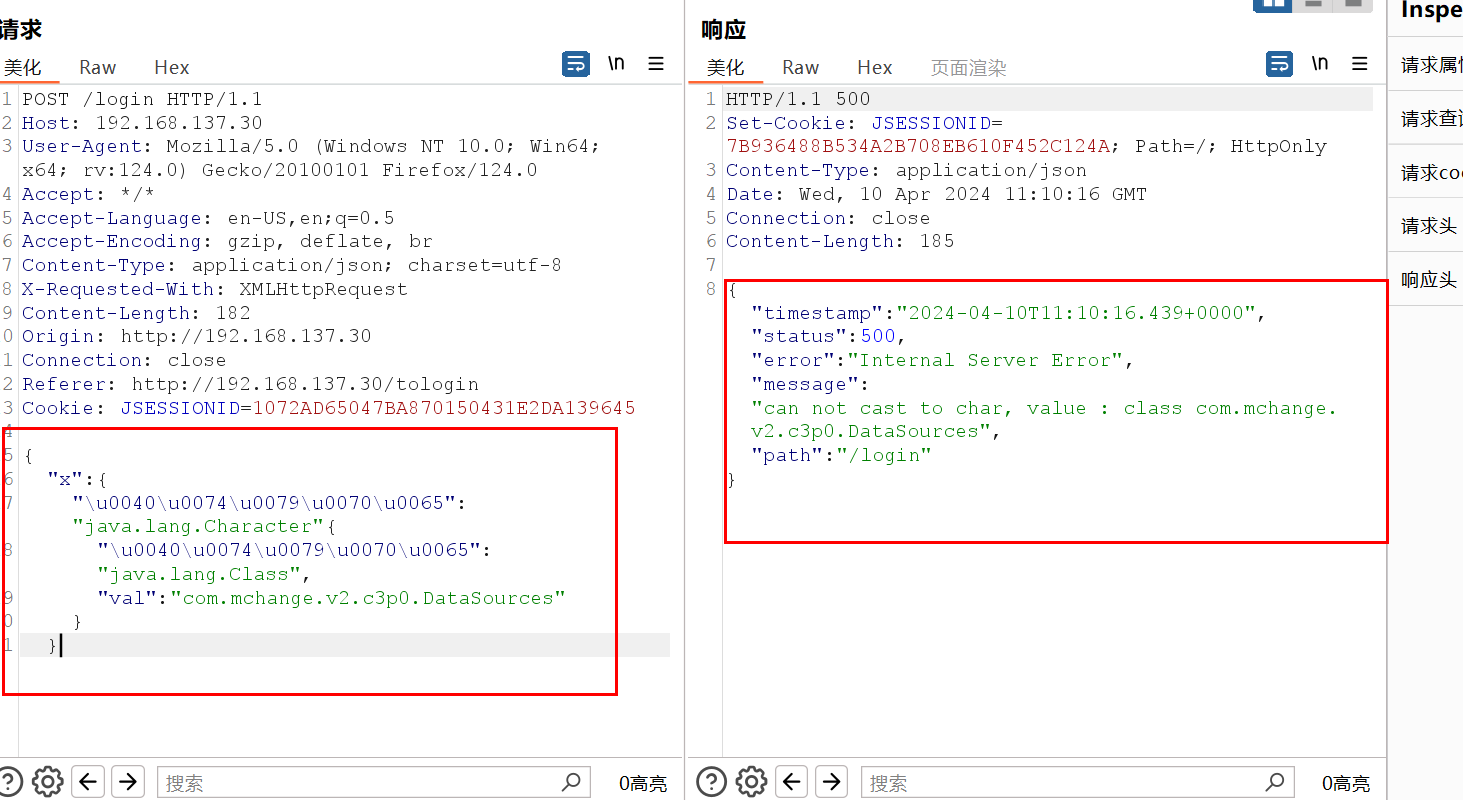Click the POST /login HTTP/1.1 line

[142, 99]
